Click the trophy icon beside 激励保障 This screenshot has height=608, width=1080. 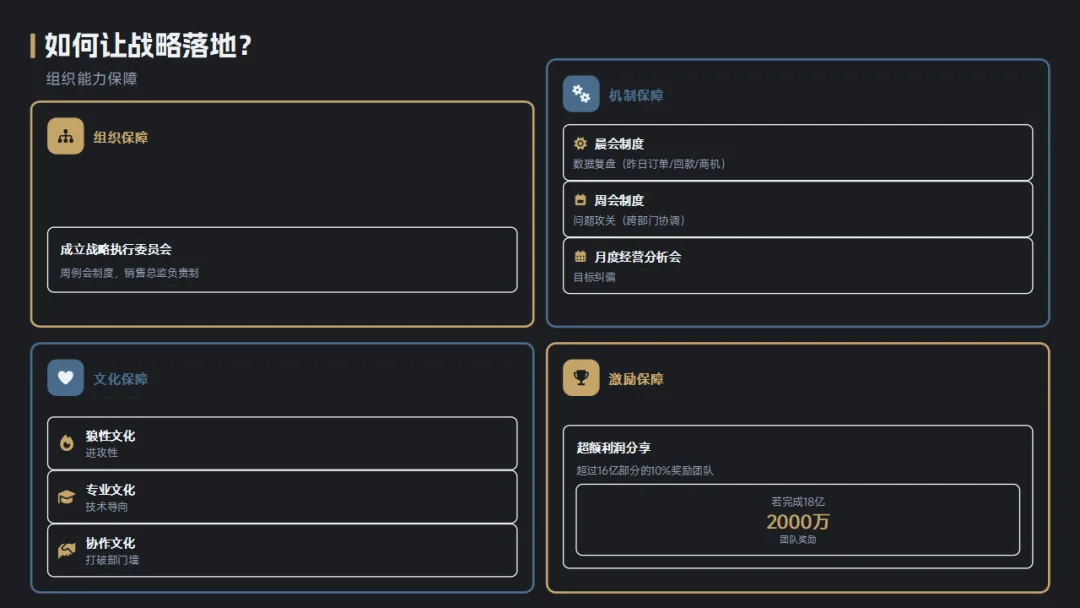581,378
